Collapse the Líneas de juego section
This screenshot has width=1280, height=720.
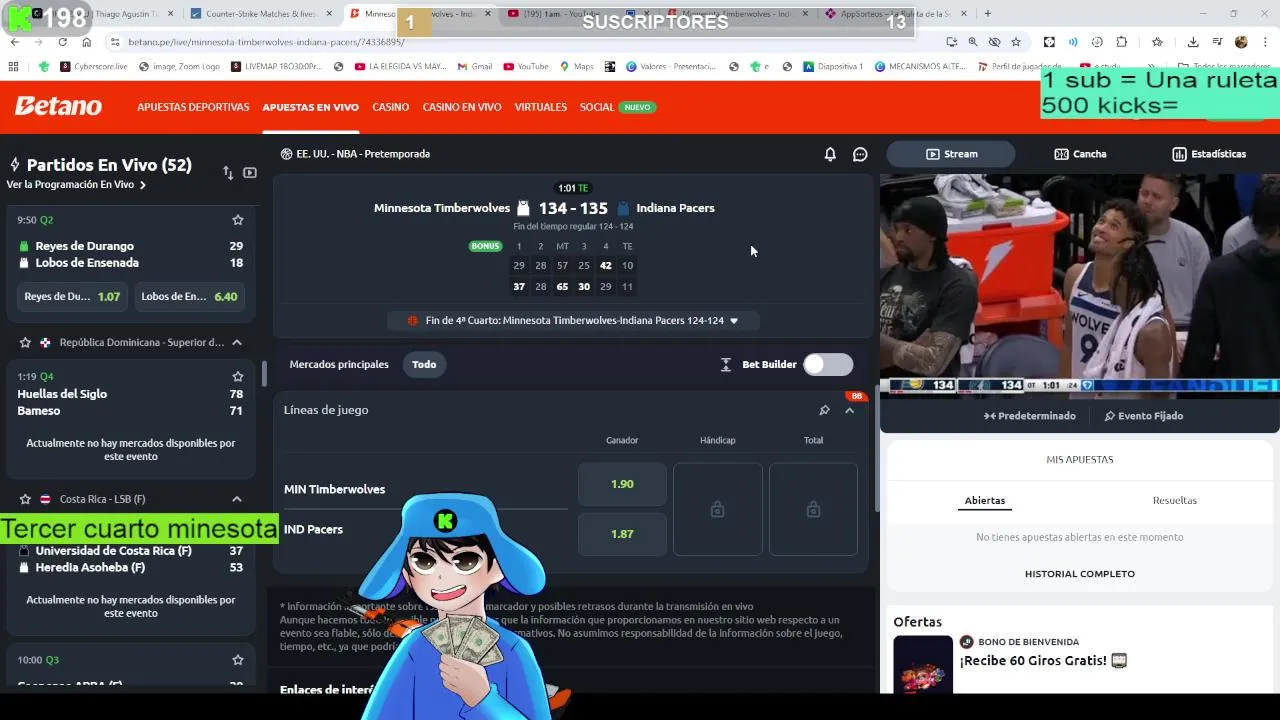[850, 410]
